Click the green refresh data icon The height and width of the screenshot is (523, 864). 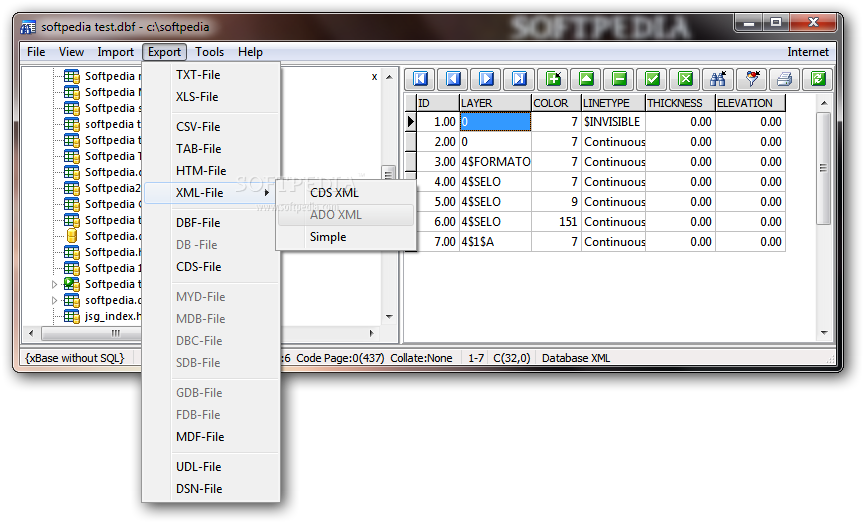818,79
